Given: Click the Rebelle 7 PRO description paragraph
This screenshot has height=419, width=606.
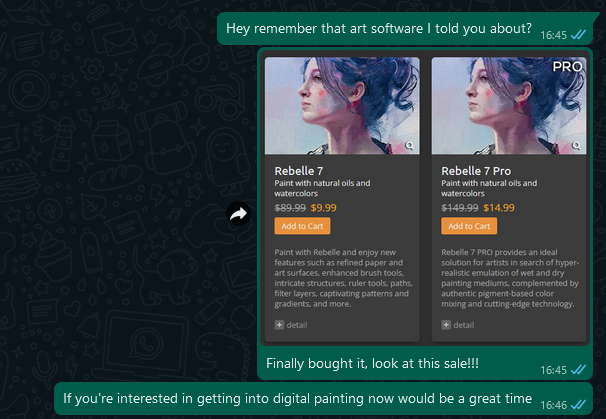Looking at the screenshot, I should [x=510, y=278].
